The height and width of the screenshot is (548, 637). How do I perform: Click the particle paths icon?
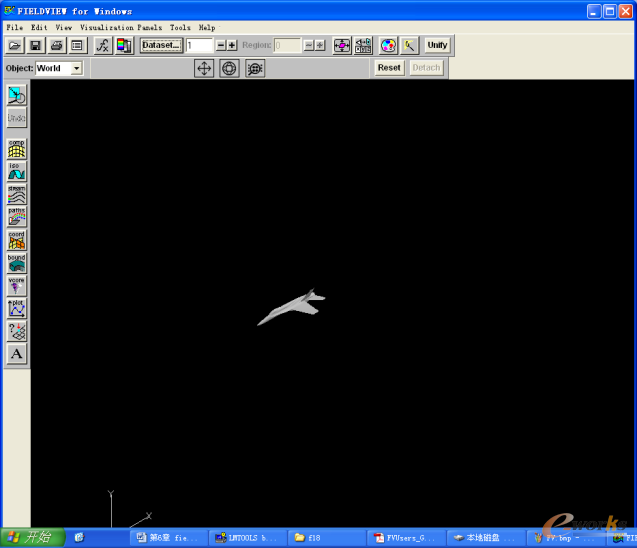coord(17,217)
